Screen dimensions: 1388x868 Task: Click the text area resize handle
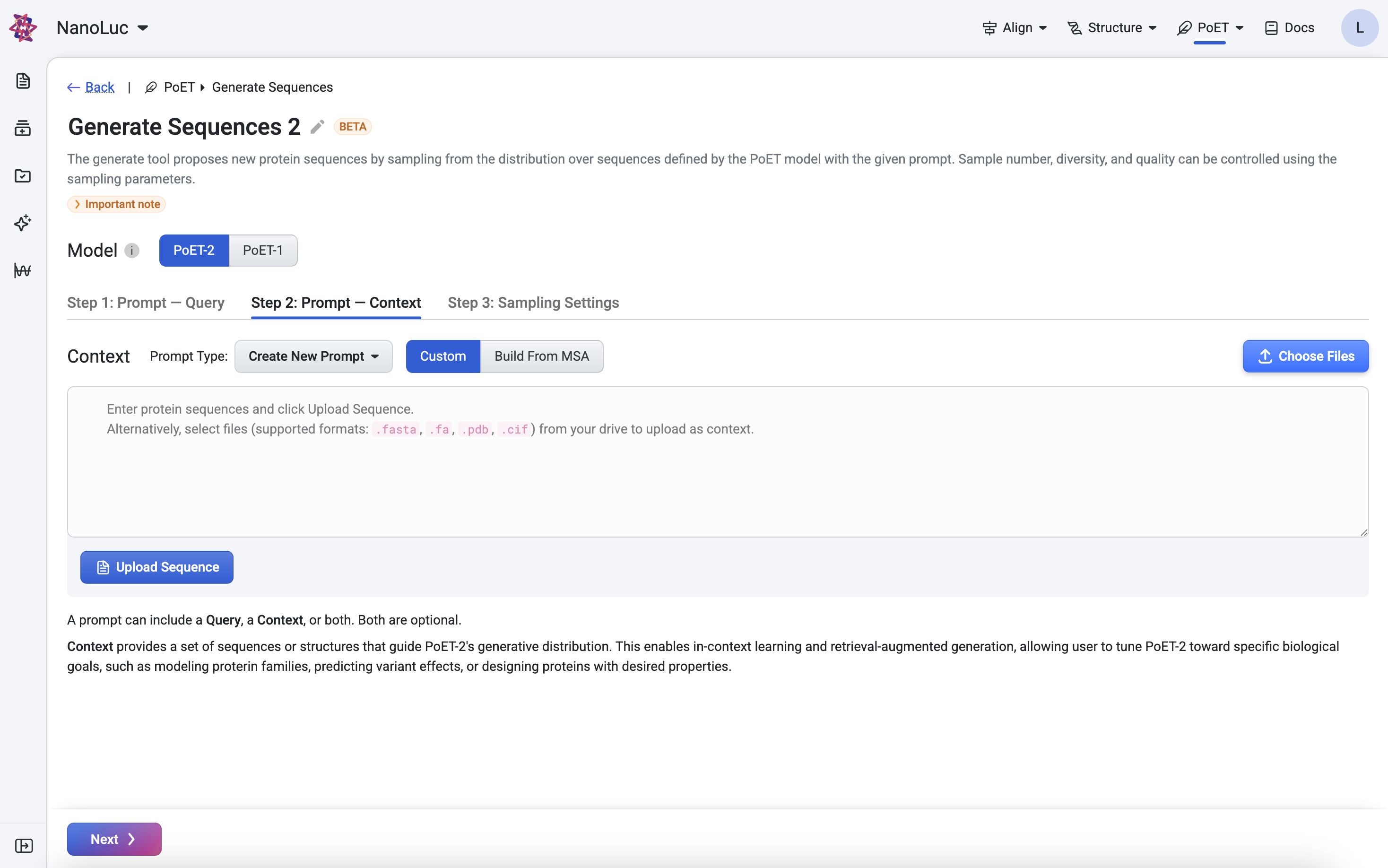(1364, 532)
